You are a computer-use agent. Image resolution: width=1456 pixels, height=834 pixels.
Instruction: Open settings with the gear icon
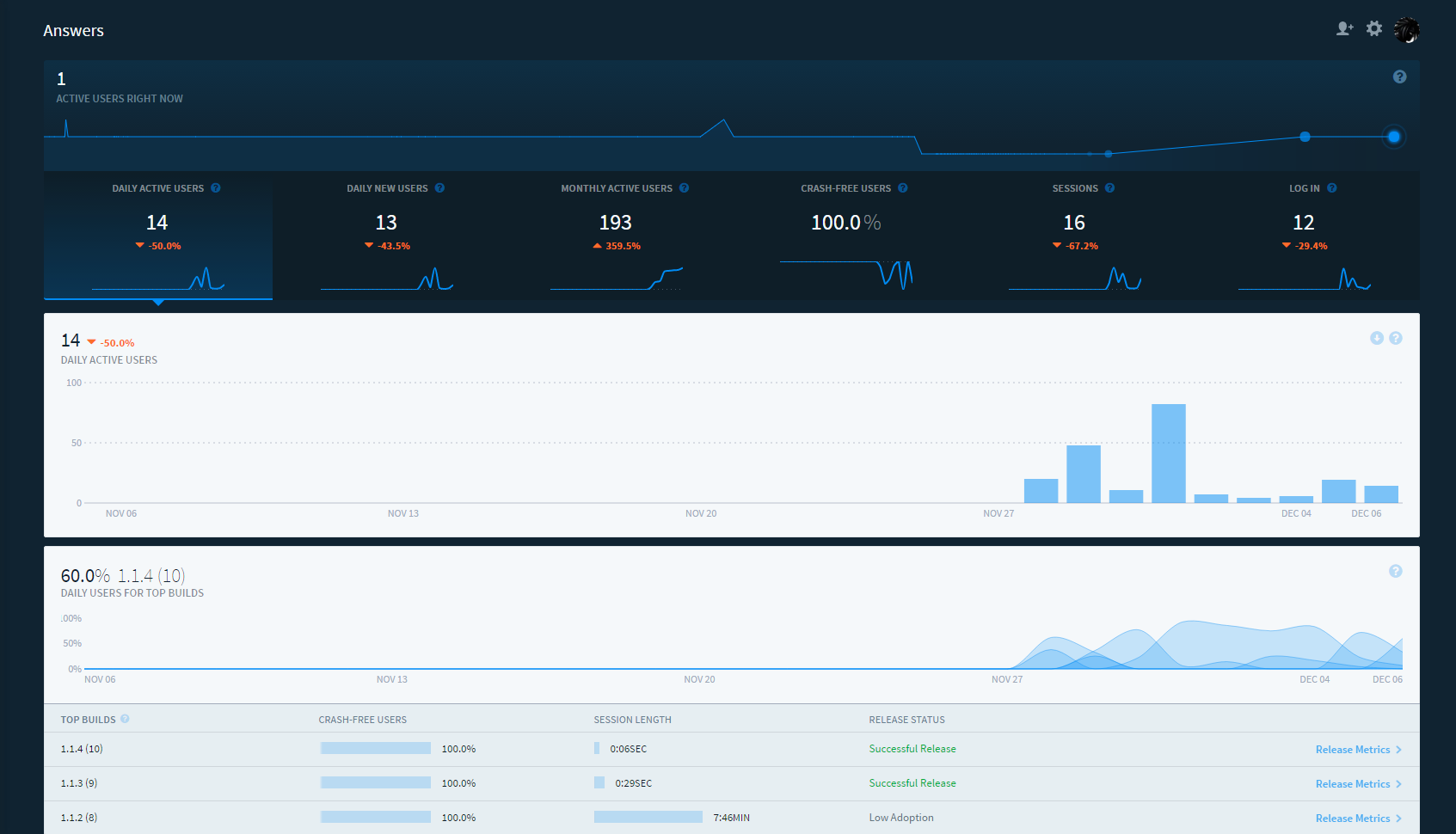(1374, 29)
